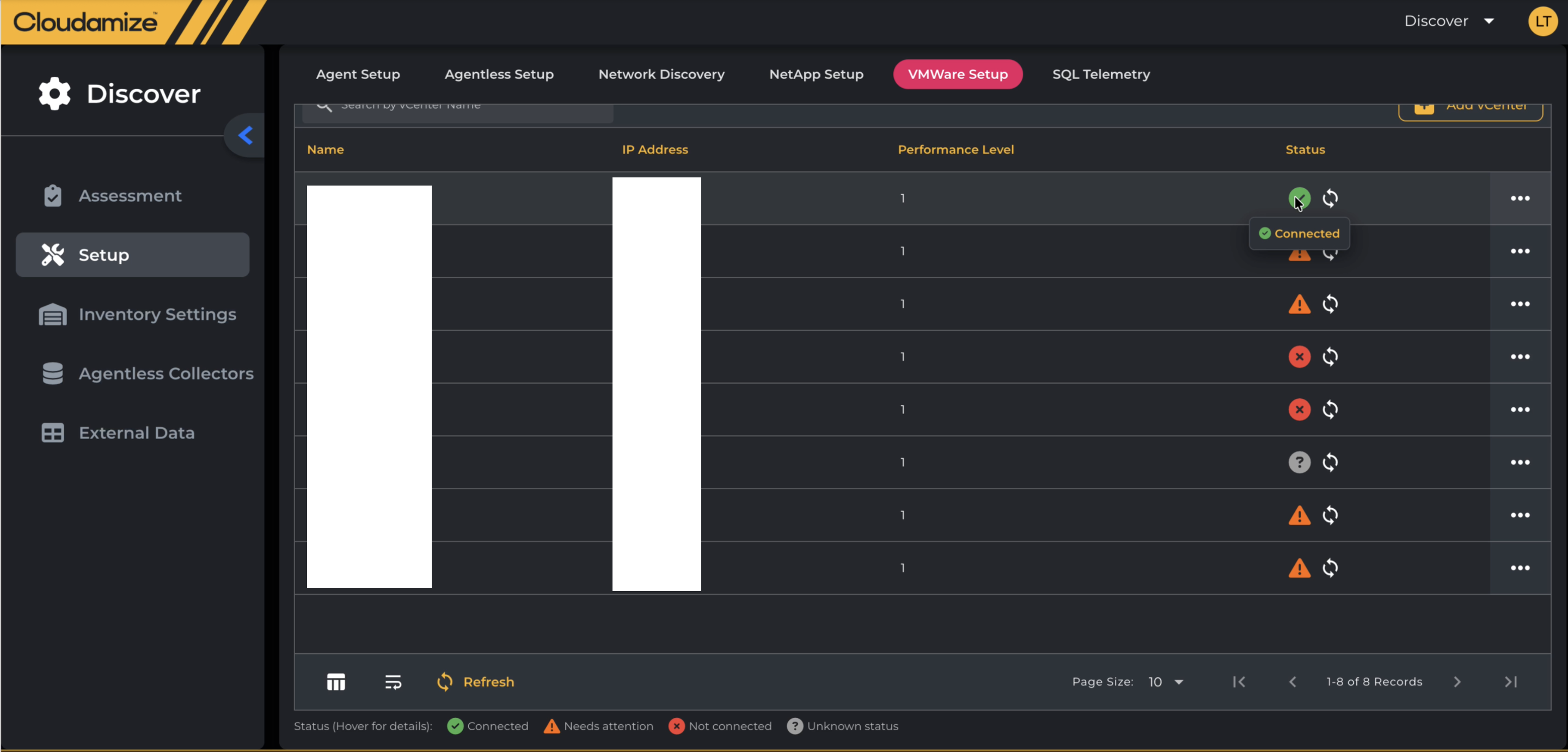
Task: Re-sync the sixth row vCenter
Action: click(1330, 463)
